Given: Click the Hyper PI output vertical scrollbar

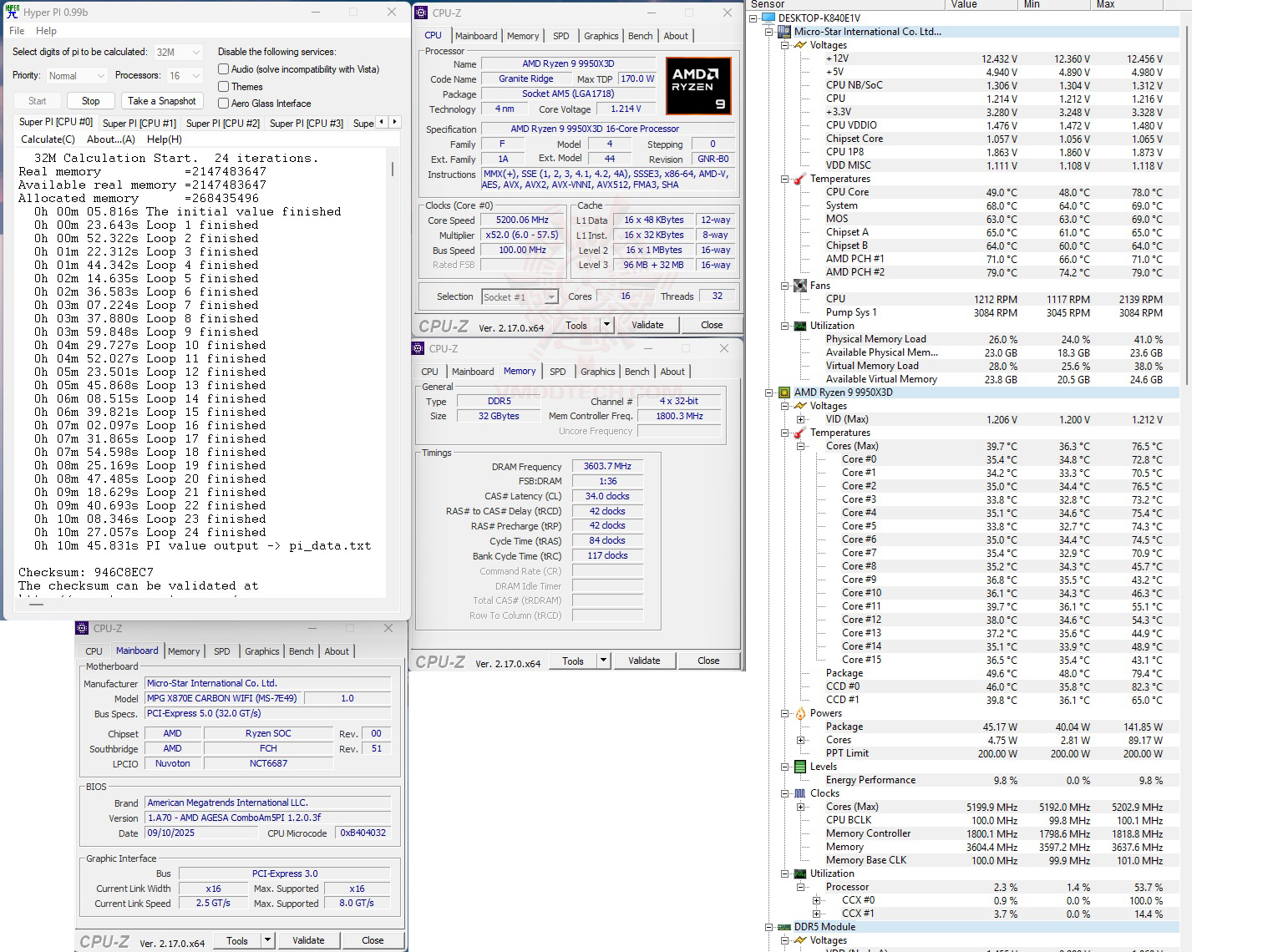Looking at the screenshot, I should pos(393,170).
